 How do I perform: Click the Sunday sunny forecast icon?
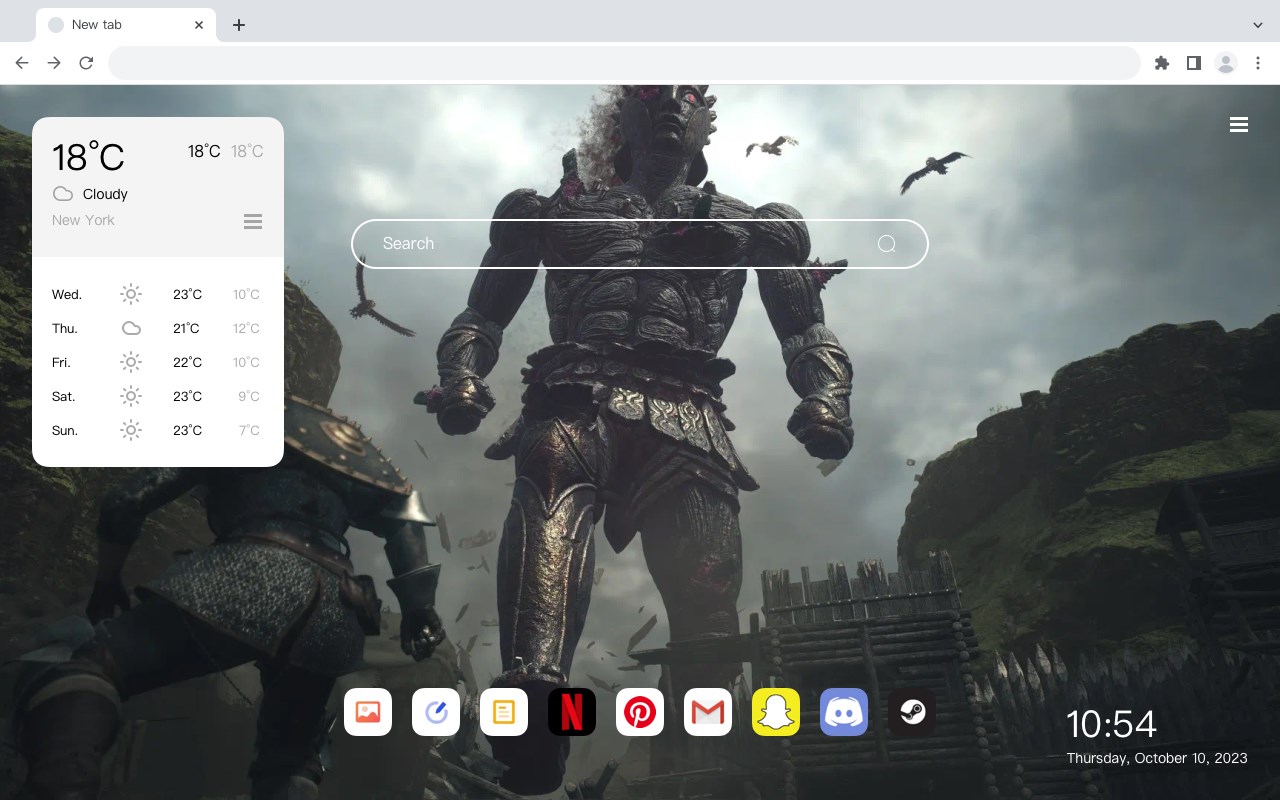131,430
